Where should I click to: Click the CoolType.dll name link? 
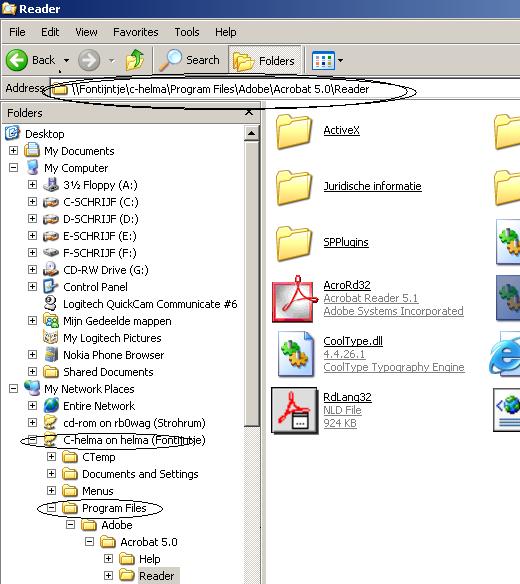pyautogui.click(x=353, y=341)
